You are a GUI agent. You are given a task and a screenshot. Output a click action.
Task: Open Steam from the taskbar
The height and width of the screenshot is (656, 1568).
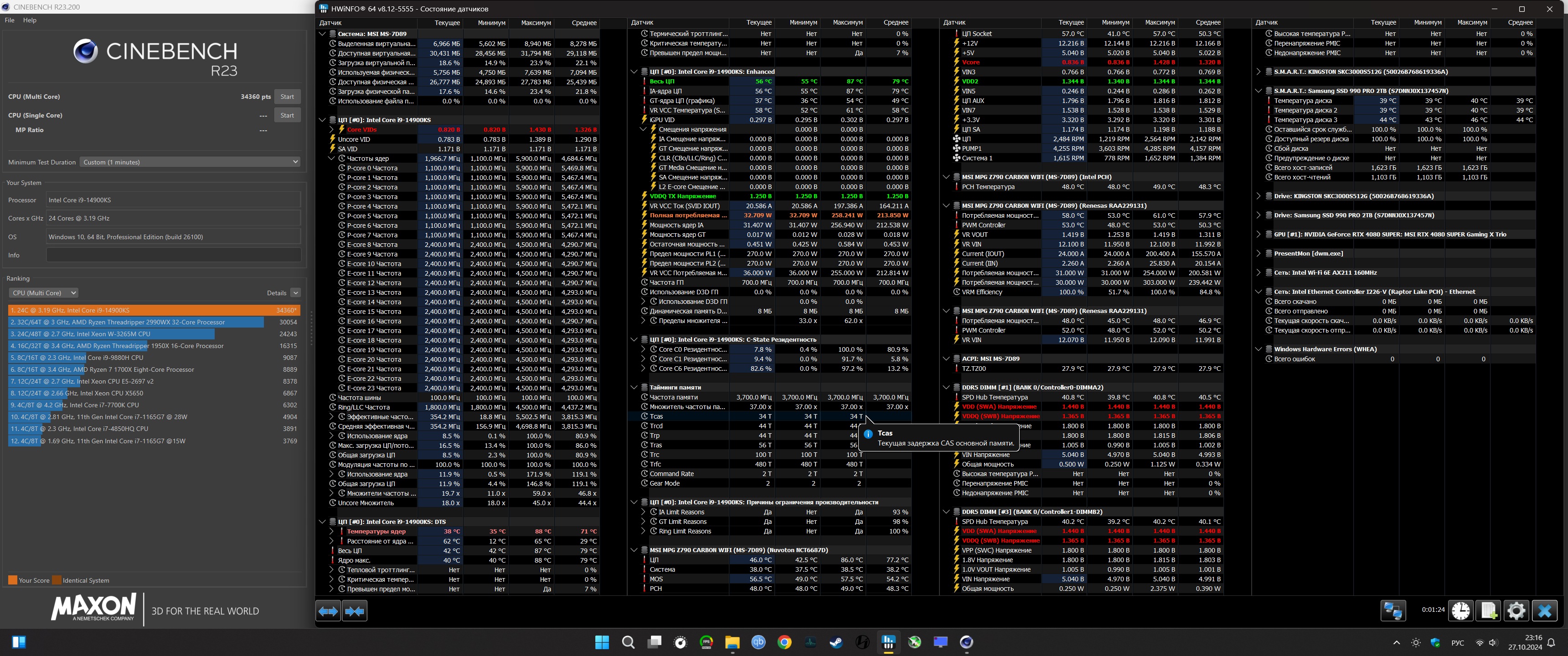point(836,642)
